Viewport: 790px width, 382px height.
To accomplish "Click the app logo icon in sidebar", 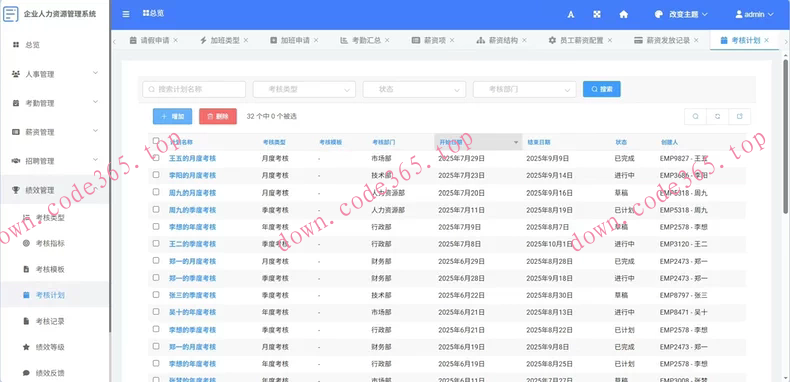I will tap(11, 14).
